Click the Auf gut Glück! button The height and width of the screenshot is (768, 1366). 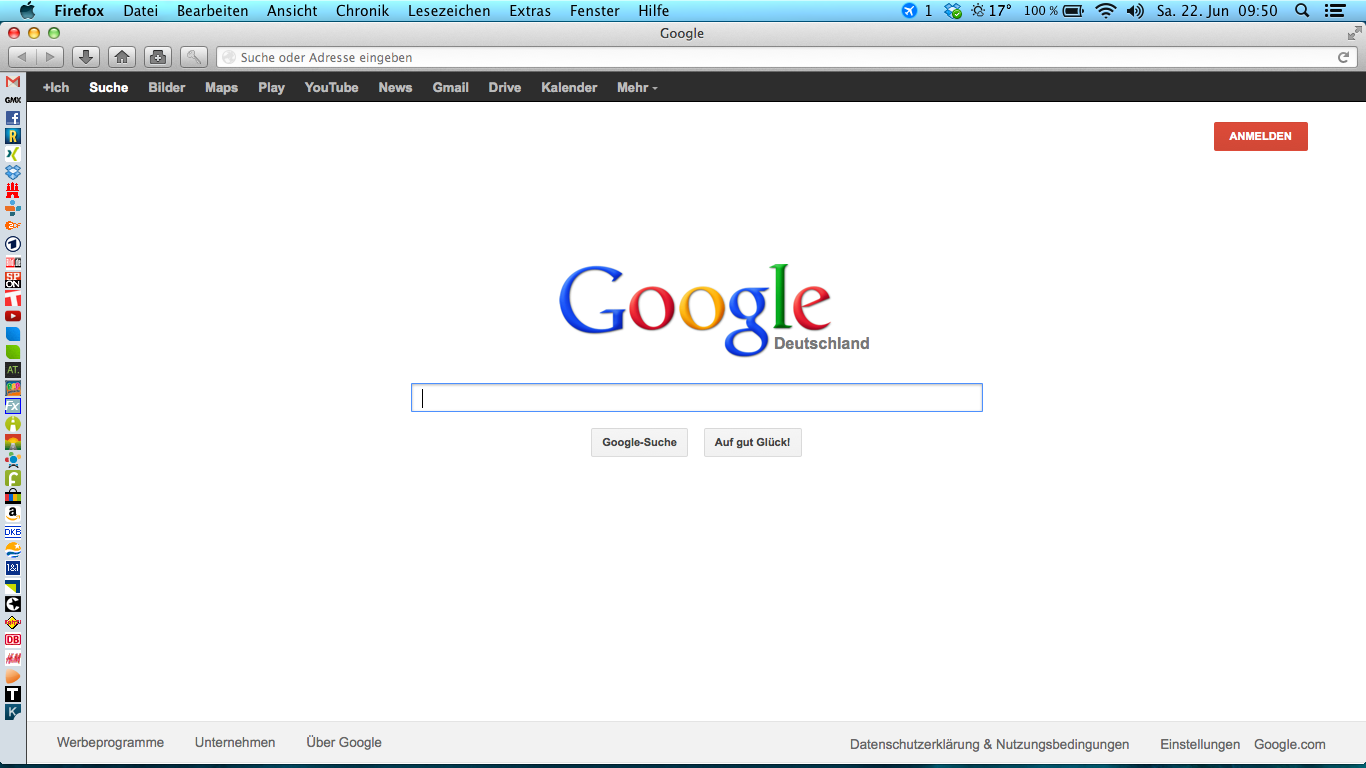(x=752, y=442)
